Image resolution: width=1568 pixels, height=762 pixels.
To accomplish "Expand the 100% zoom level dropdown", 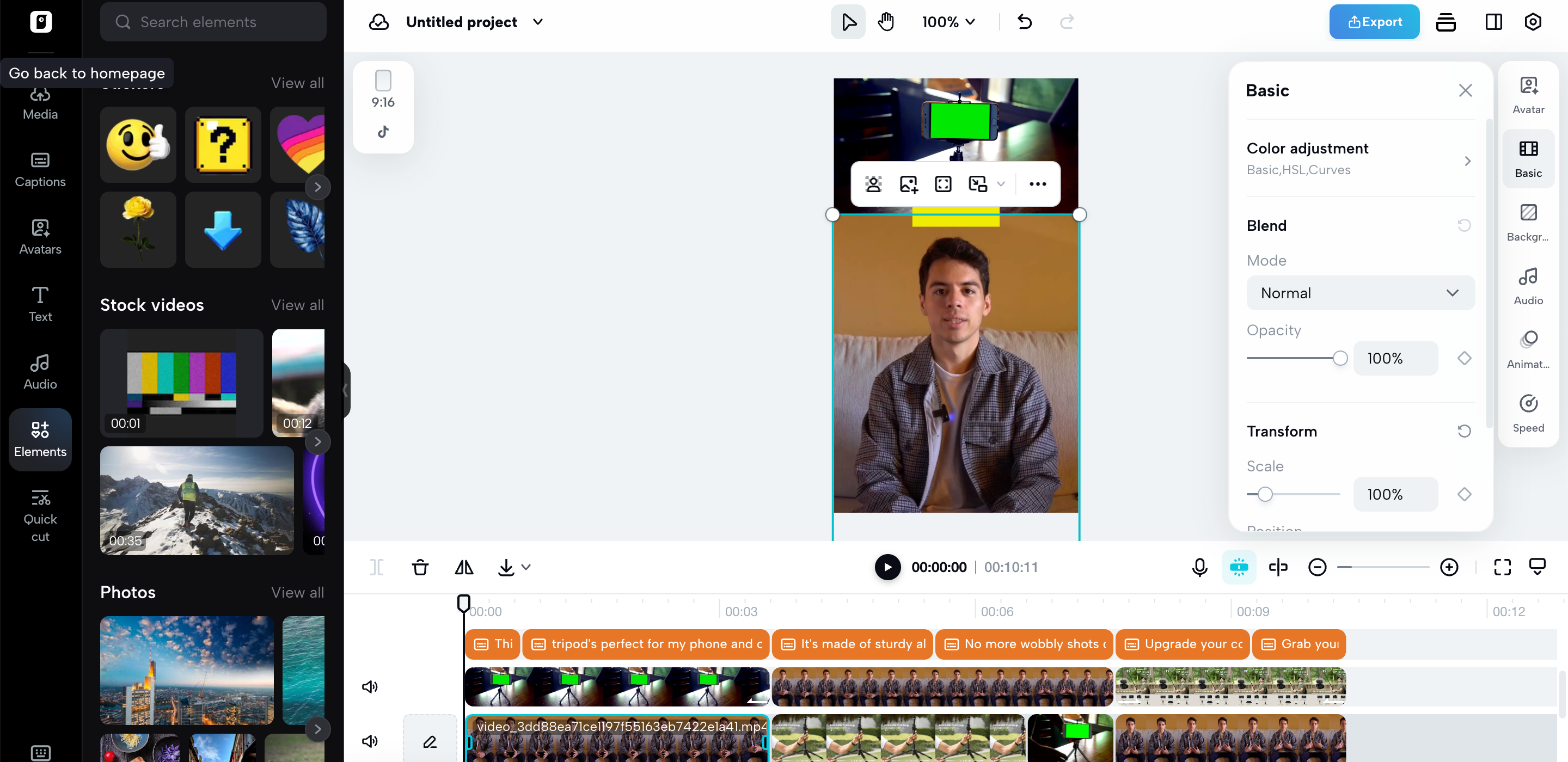I will coord(947,21).
